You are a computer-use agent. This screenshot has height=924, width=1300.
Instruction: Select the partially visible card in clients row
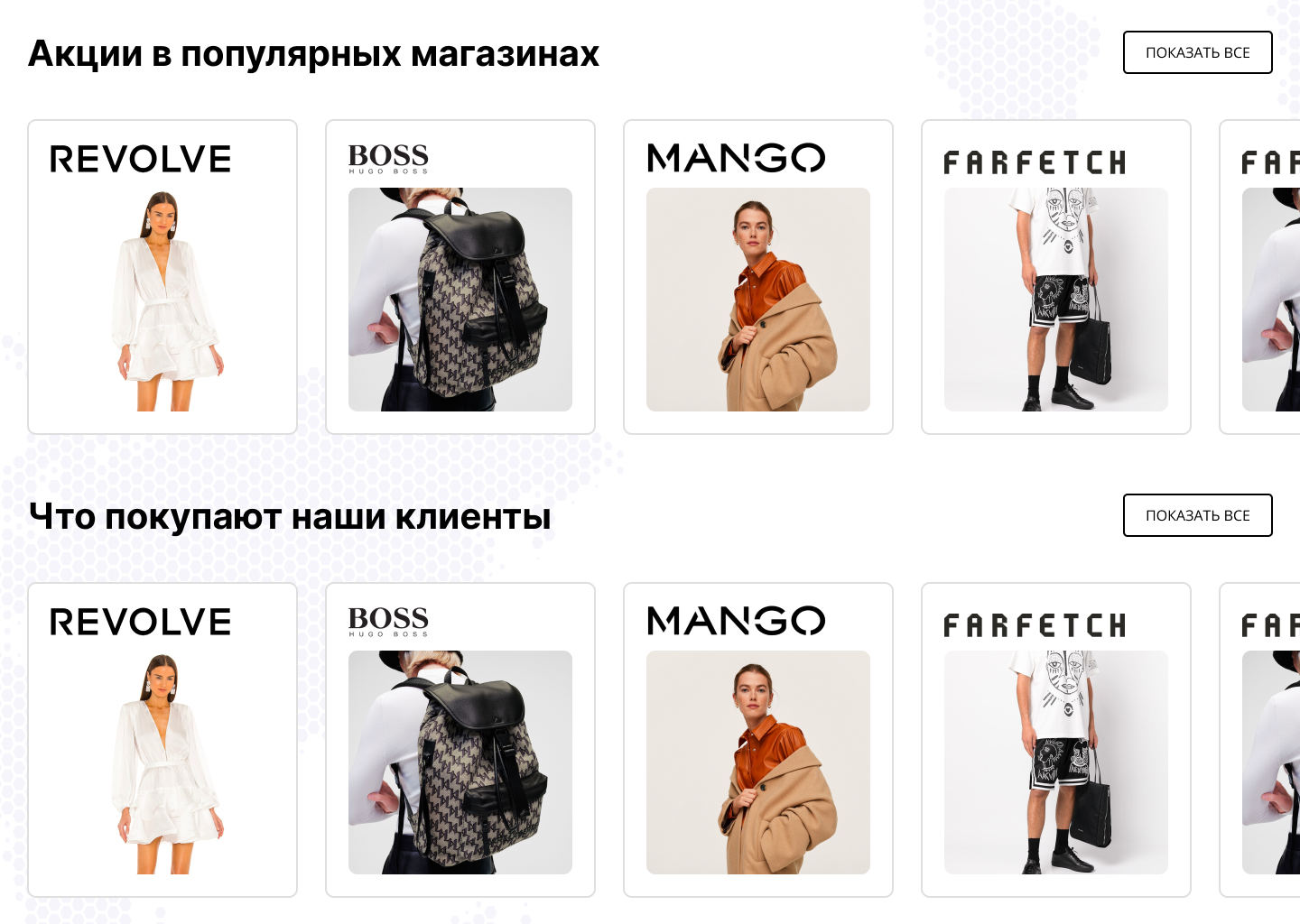point(1260,740)
